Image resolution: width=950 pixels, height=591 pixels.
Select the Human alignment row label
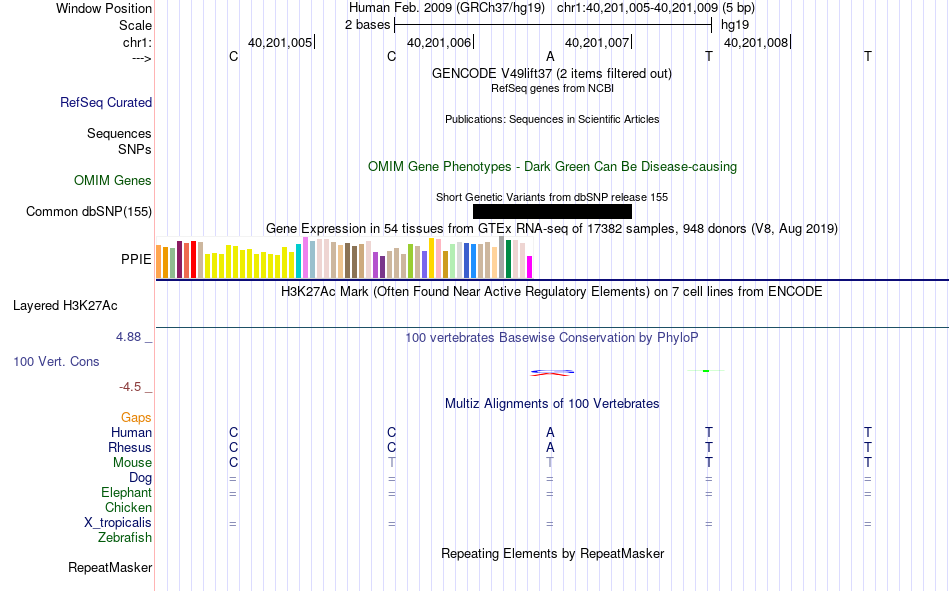coord(131,433)
